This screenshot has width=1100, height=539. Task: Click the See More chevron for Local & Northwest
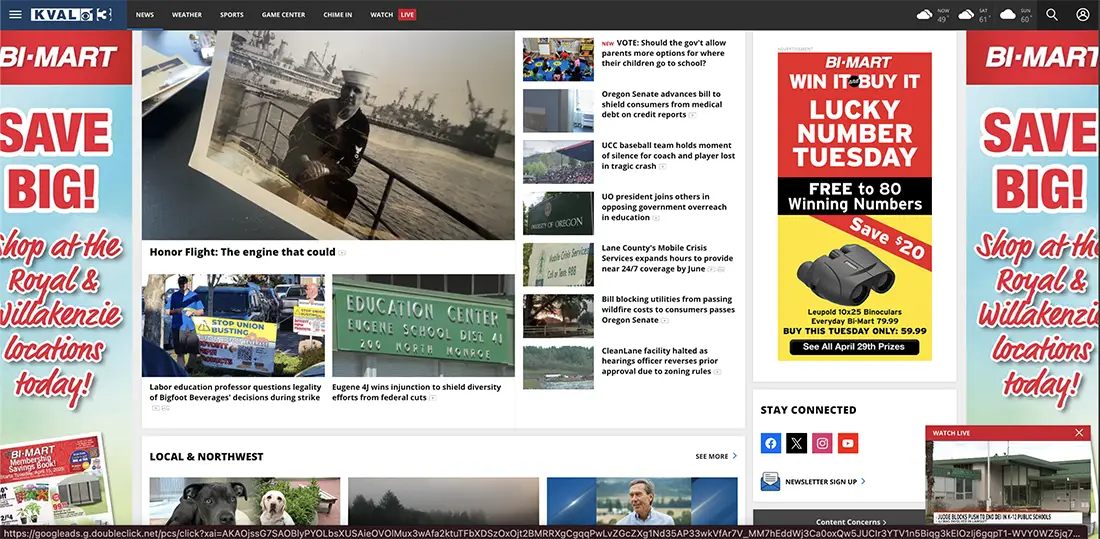[x=735, y=456]
